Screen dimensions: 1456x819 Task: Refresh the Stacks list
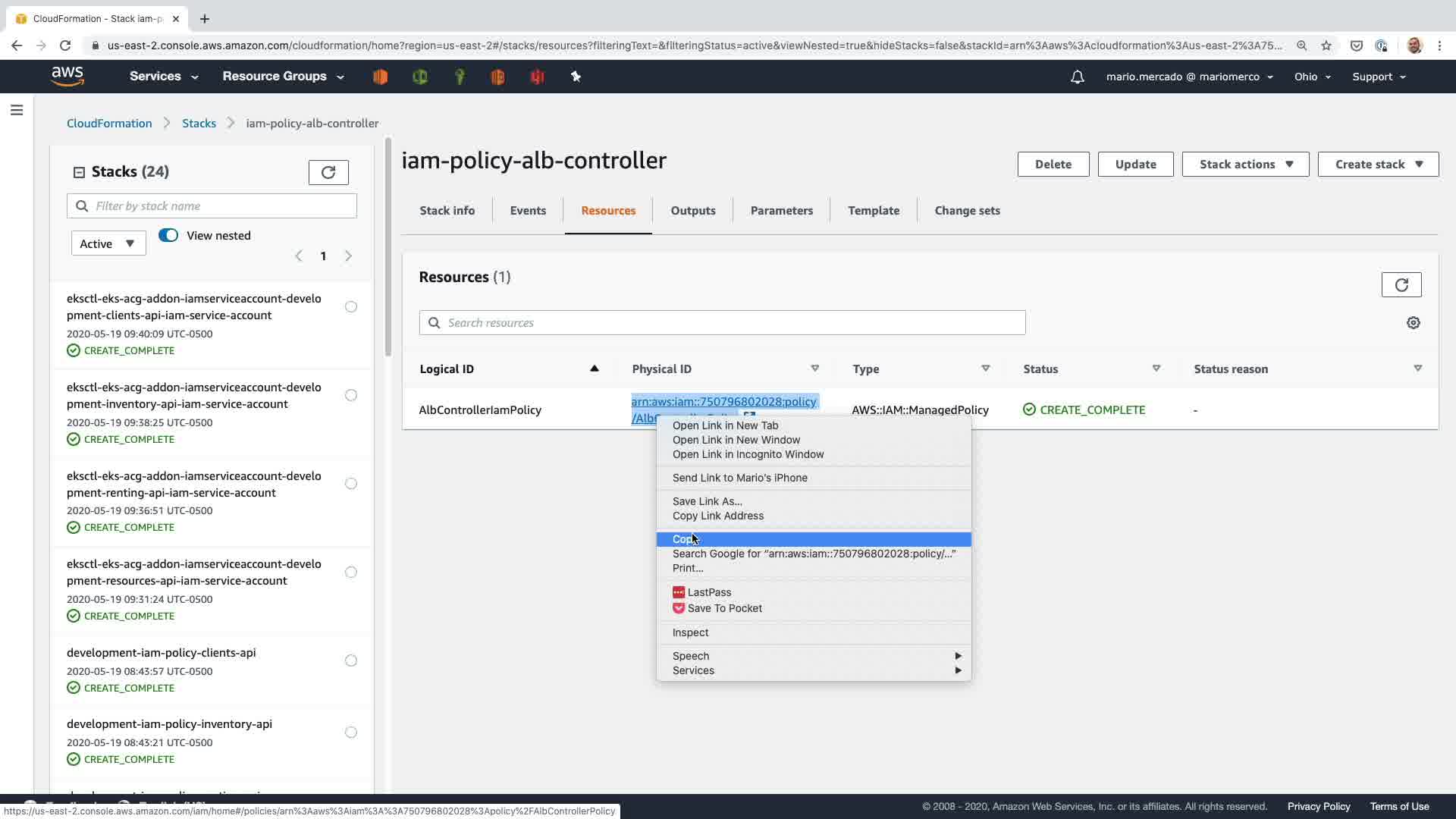pyautogui.click(x=328, y=172)
